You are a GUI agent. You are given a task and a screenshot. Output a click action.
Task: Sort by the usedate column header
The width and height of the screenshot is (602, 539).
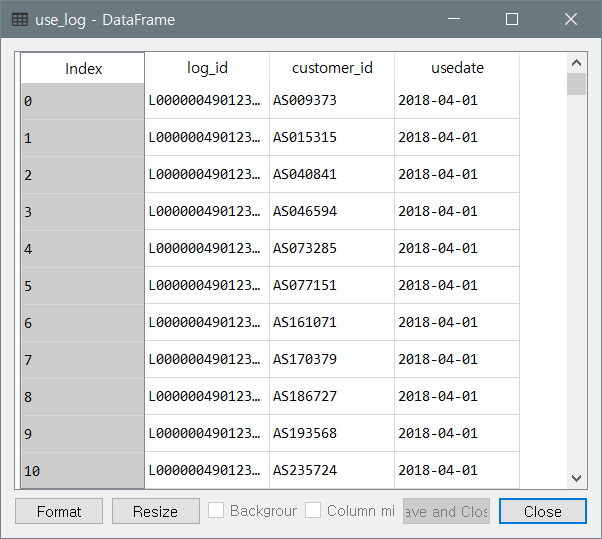coord(457,68)
